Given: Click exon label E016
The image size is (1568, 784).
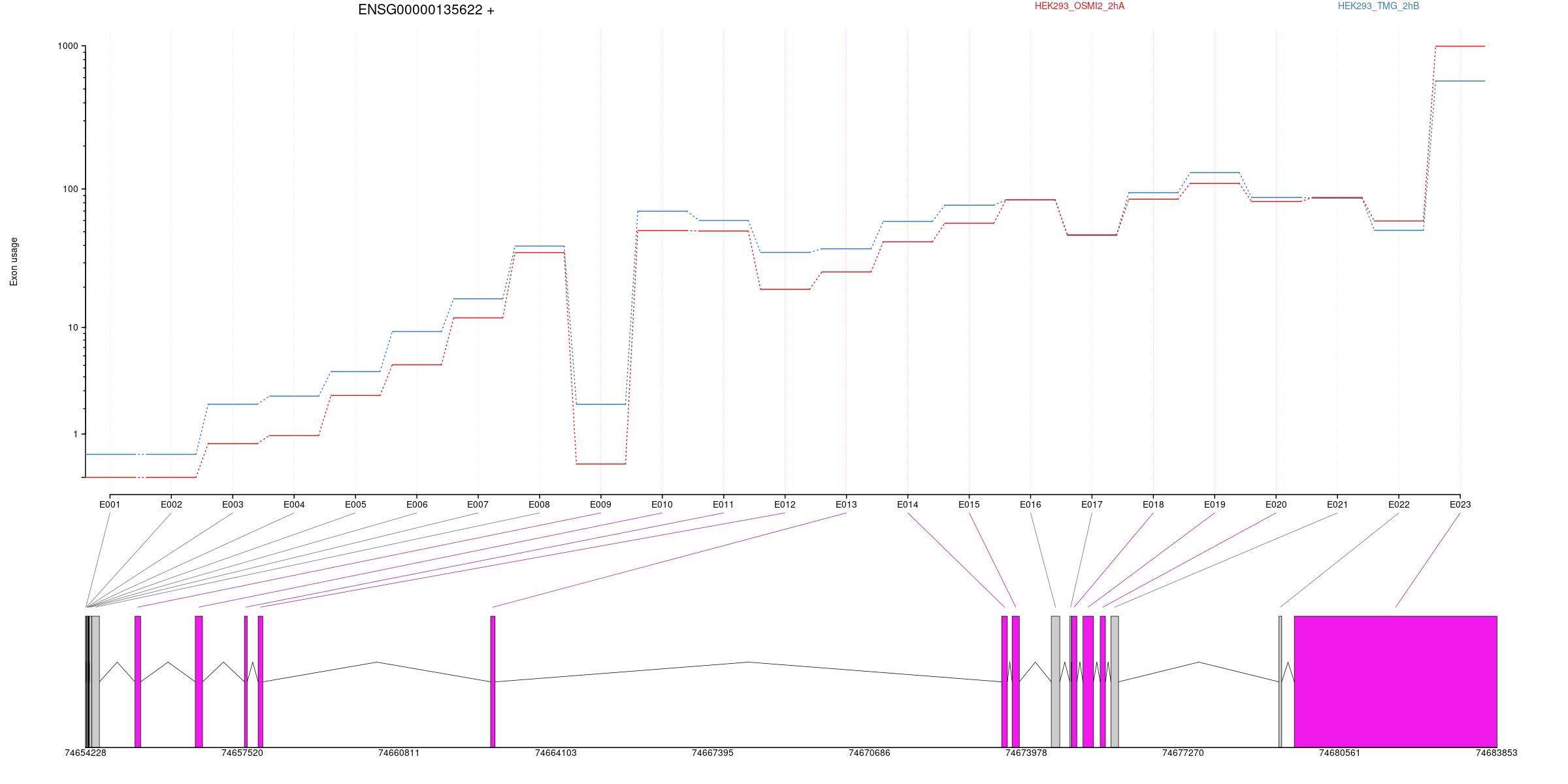Looking at the screenshot, I should [1030, 504].
